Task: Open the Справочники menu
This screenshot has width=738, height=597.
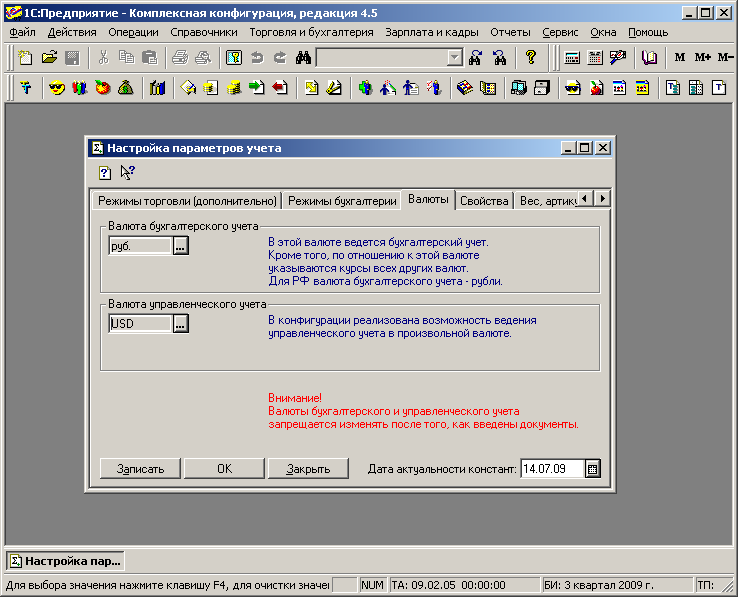Action: coord(204,32)
